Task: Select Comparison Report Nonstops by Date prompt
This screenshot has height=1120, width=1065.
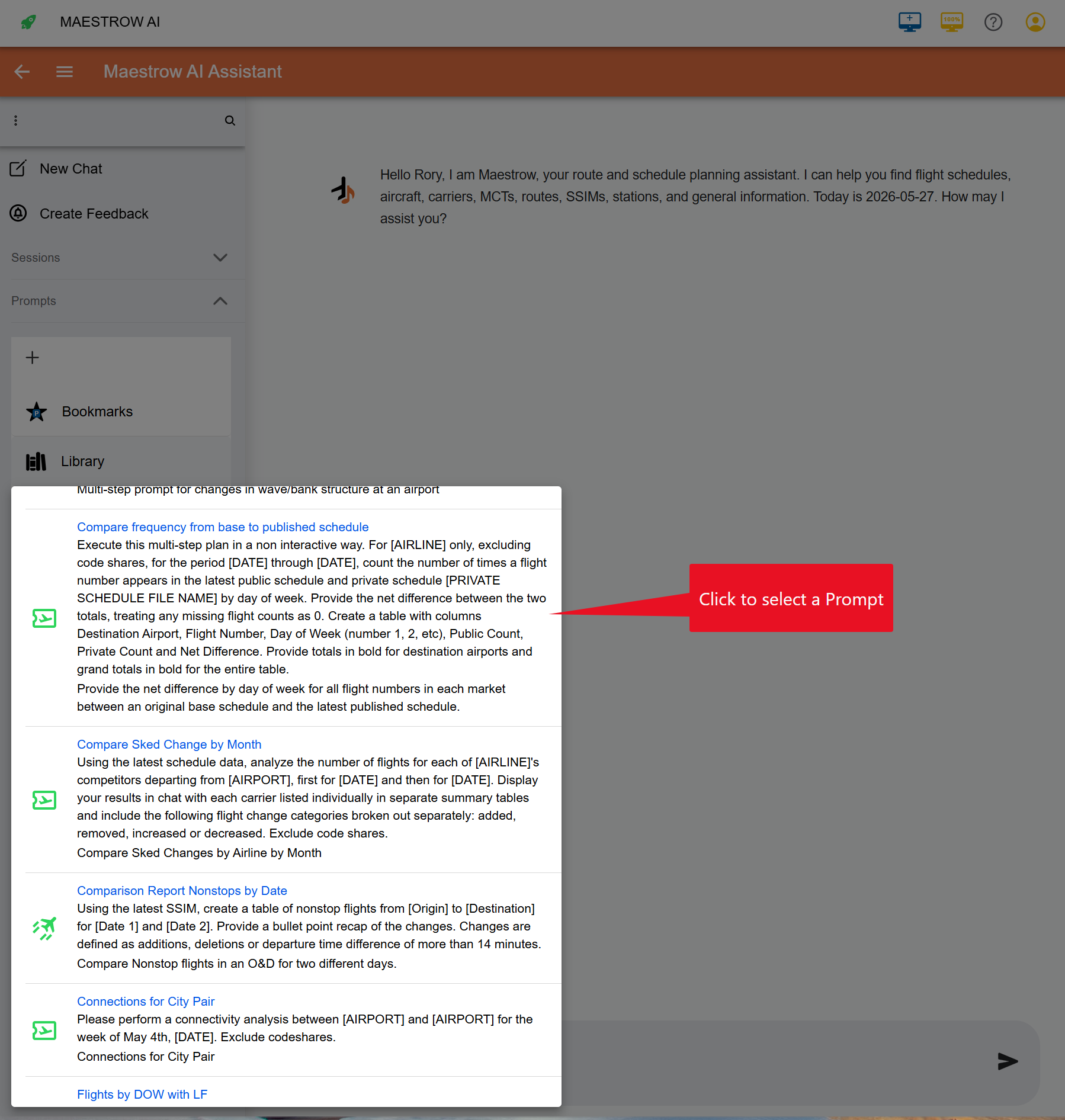Action: point(182,891)
